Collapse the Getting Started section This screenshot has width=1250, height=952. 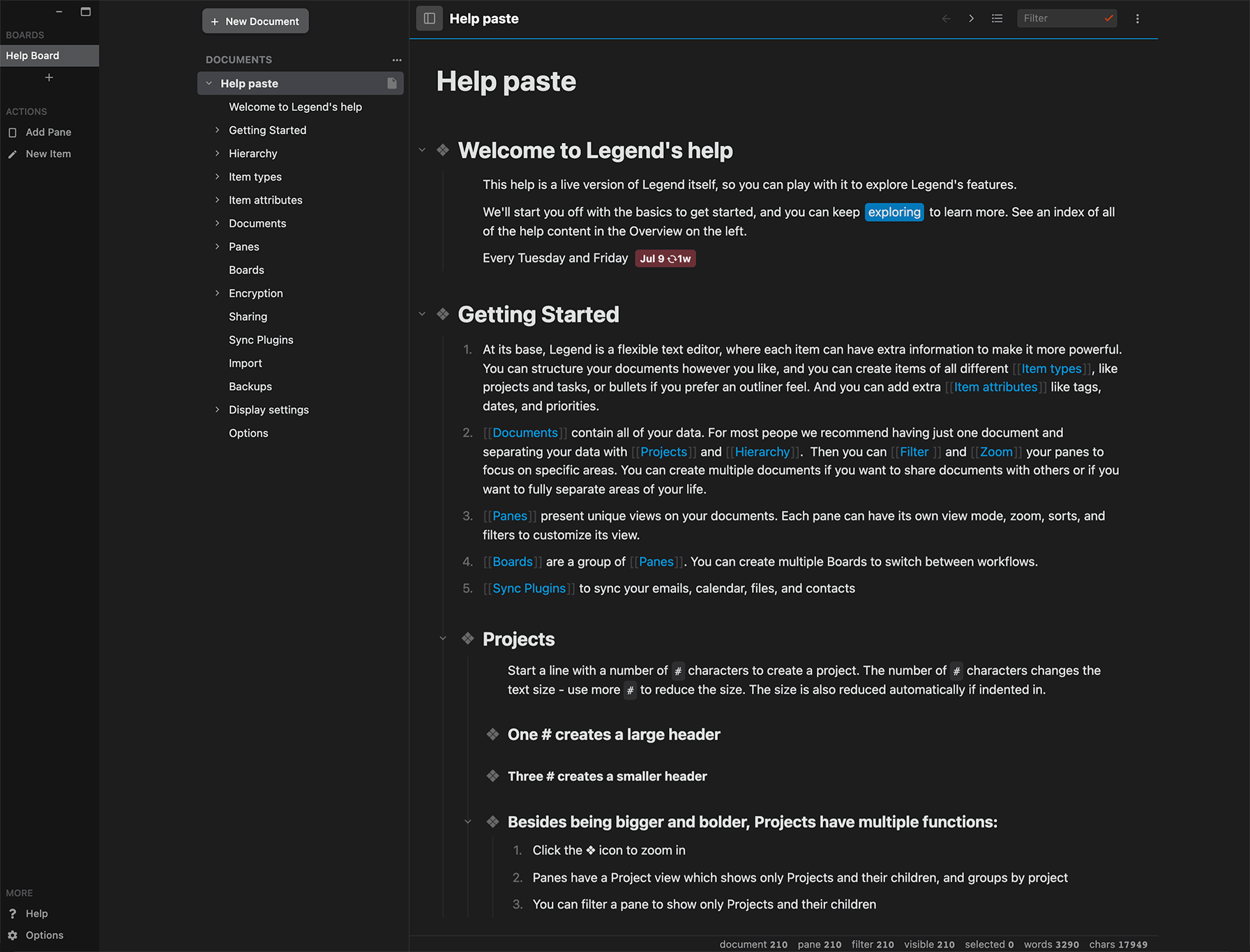[422, 315]
